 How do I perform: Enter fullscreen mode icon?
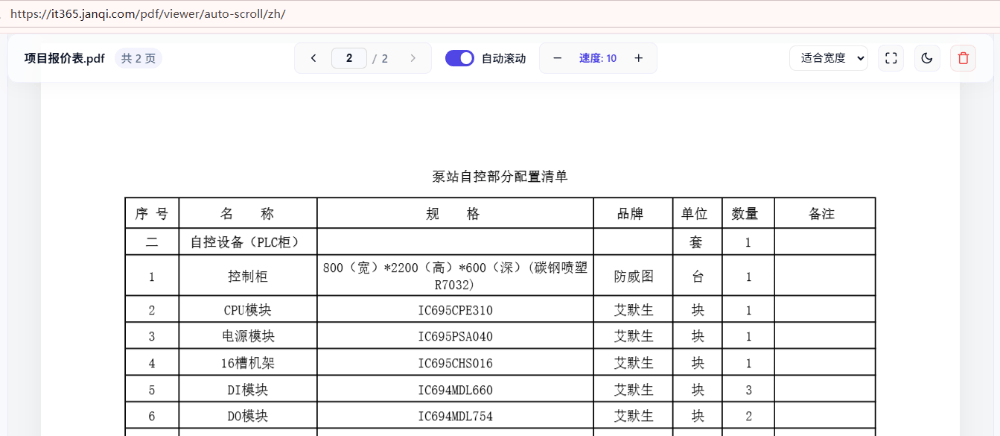[891, 58]
